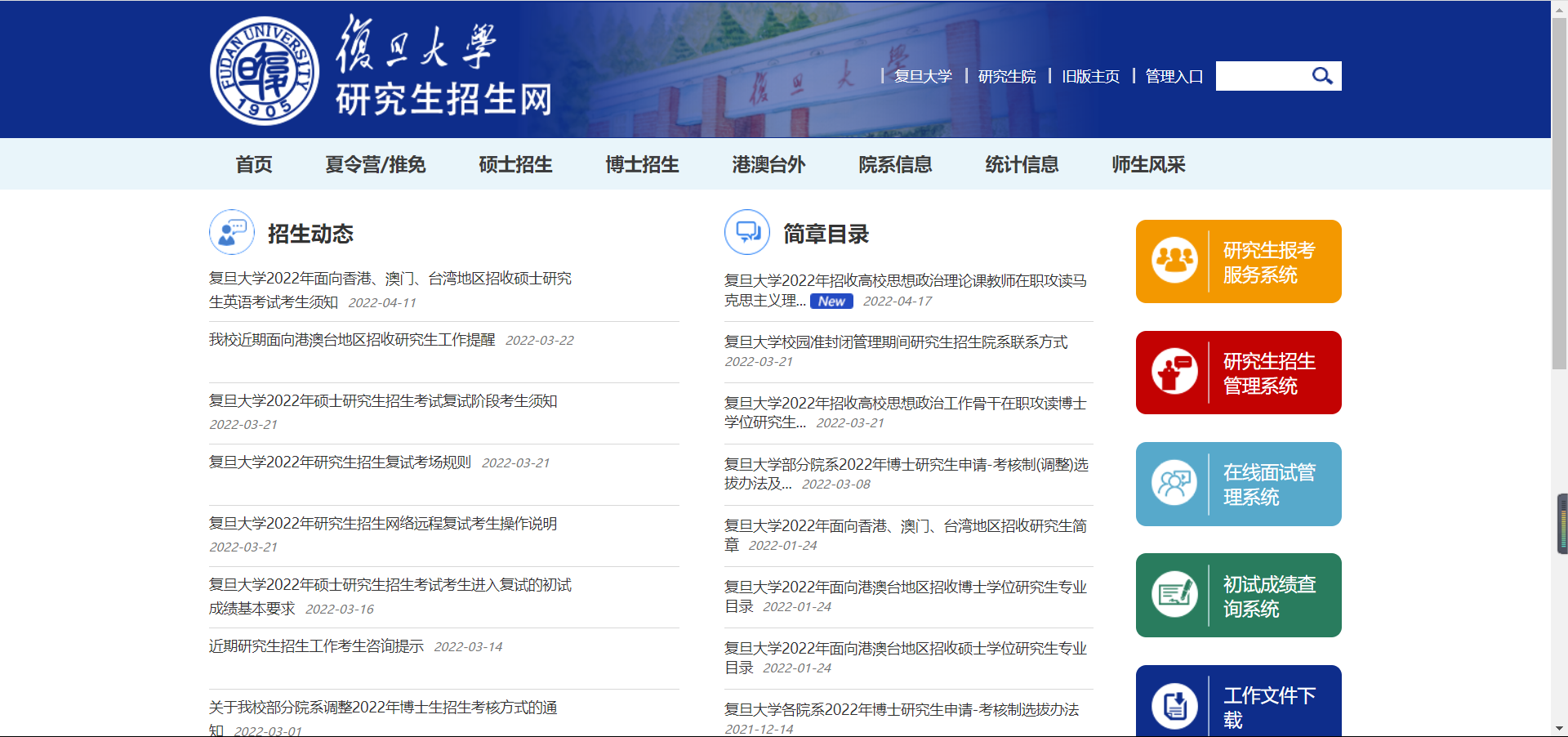Image resolution: width=1568 pixels, height=737 pixels.
Task: Click the 管理入口 link
Action: point(1174,76)
